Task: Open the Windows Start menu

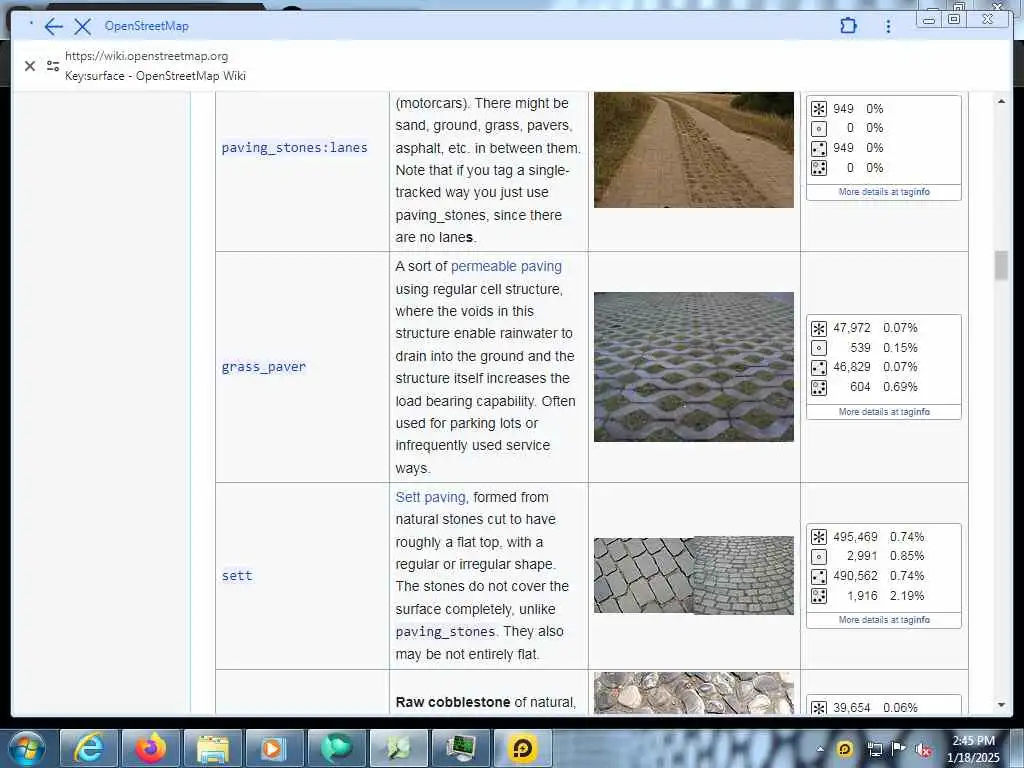Action: [27, 748]
